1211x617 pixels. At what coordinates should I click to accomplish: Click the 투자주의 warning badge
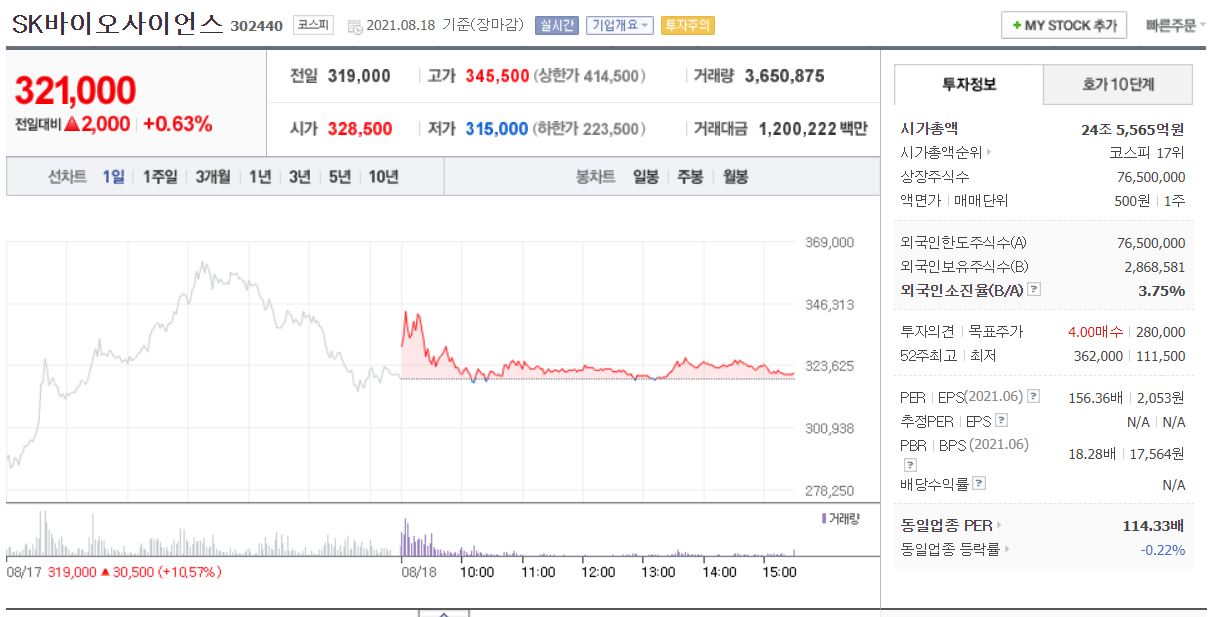(x=688, y=26)
